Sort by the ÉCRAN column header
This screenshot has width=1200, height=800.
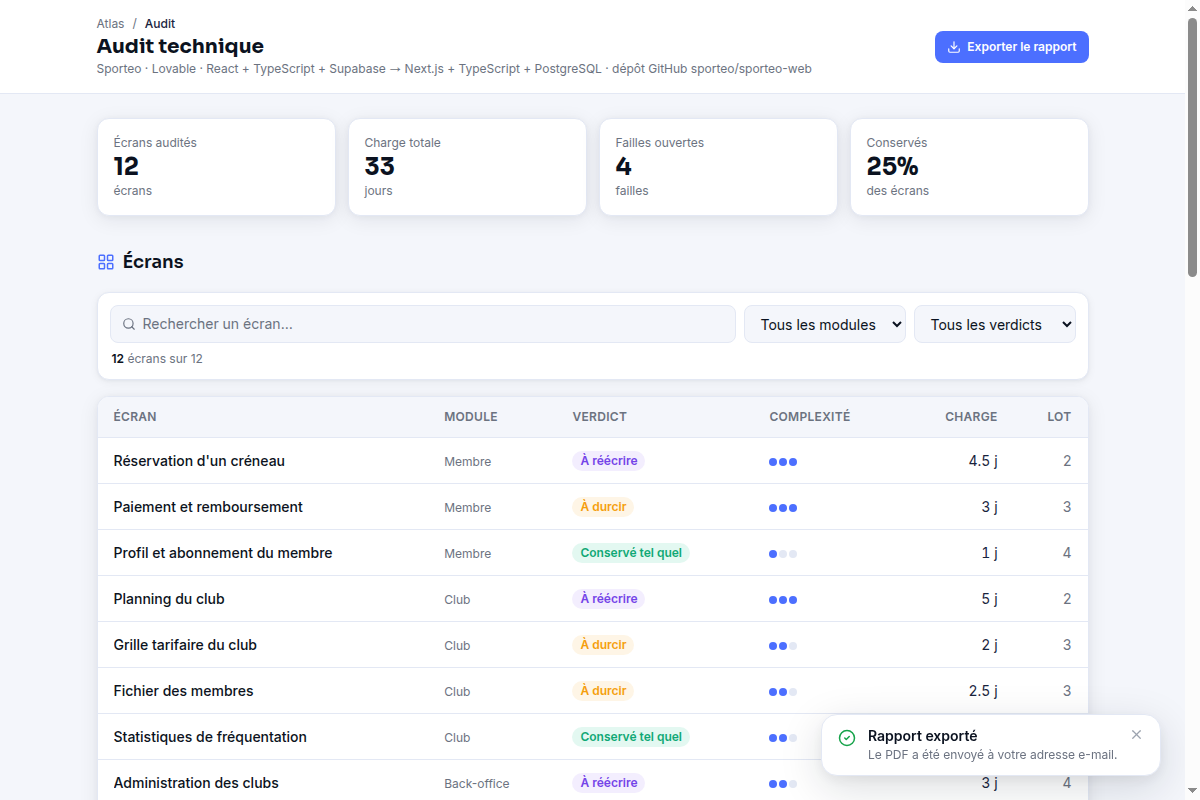coord(135,417)
